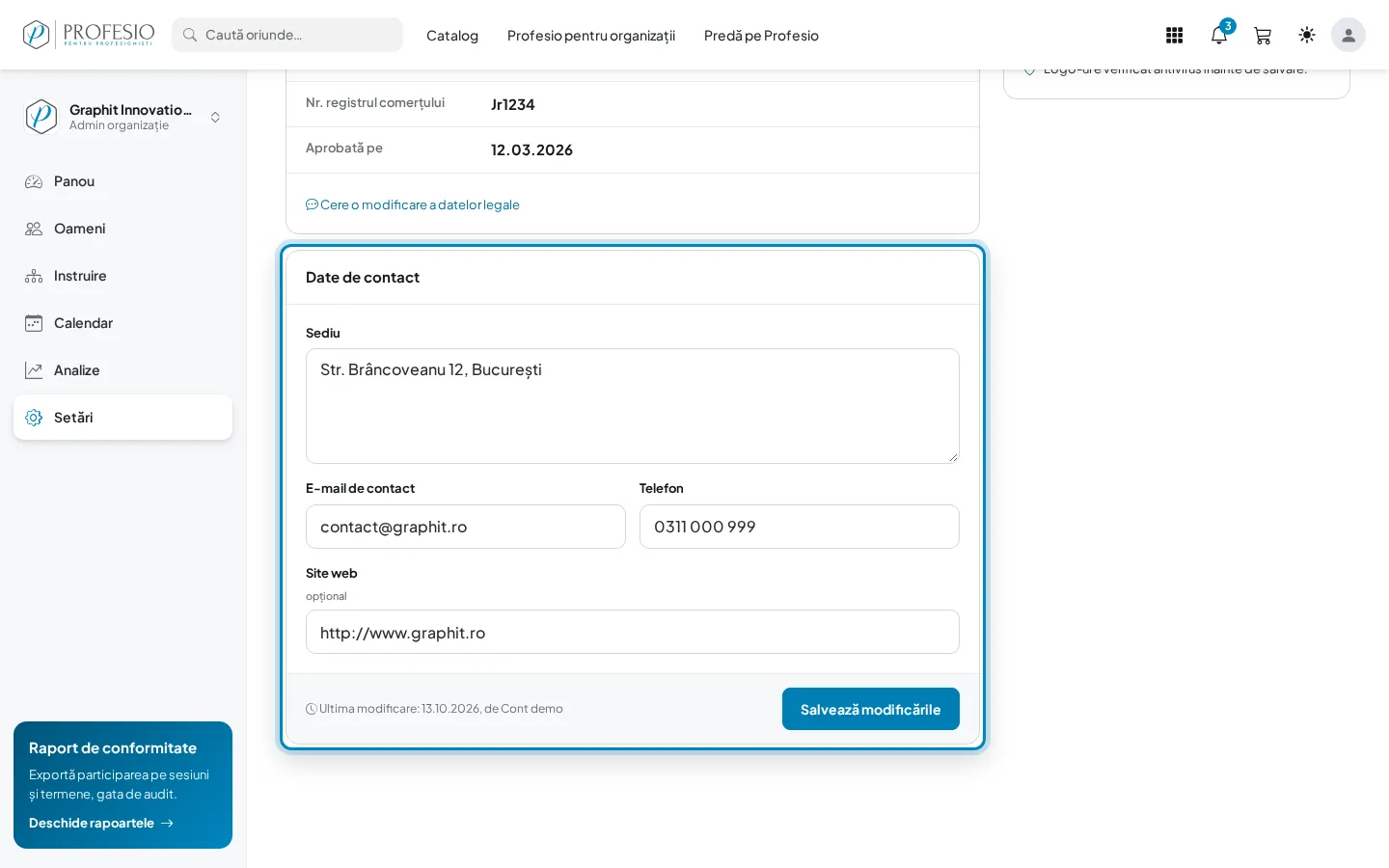Open Calendar section
This screenshot has height=868, width=1389.
coord(123,323)
